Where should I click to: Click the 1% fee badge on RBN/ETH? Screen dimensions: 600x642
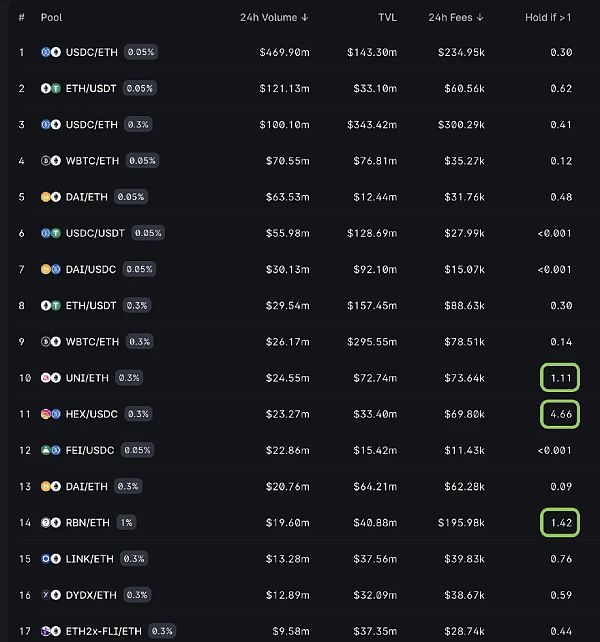tap(126, 522)
